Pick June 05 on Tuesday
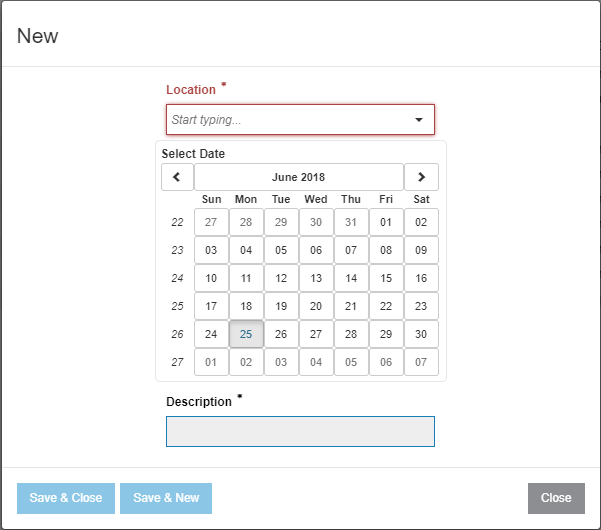This screenshot has width=601, height=530. 281,250
